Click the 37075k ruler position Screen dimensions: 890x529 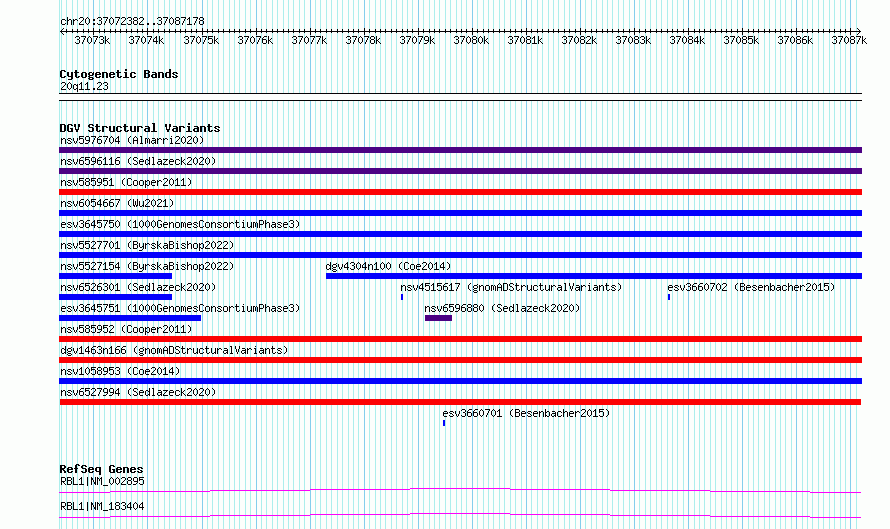click(201, 40)
